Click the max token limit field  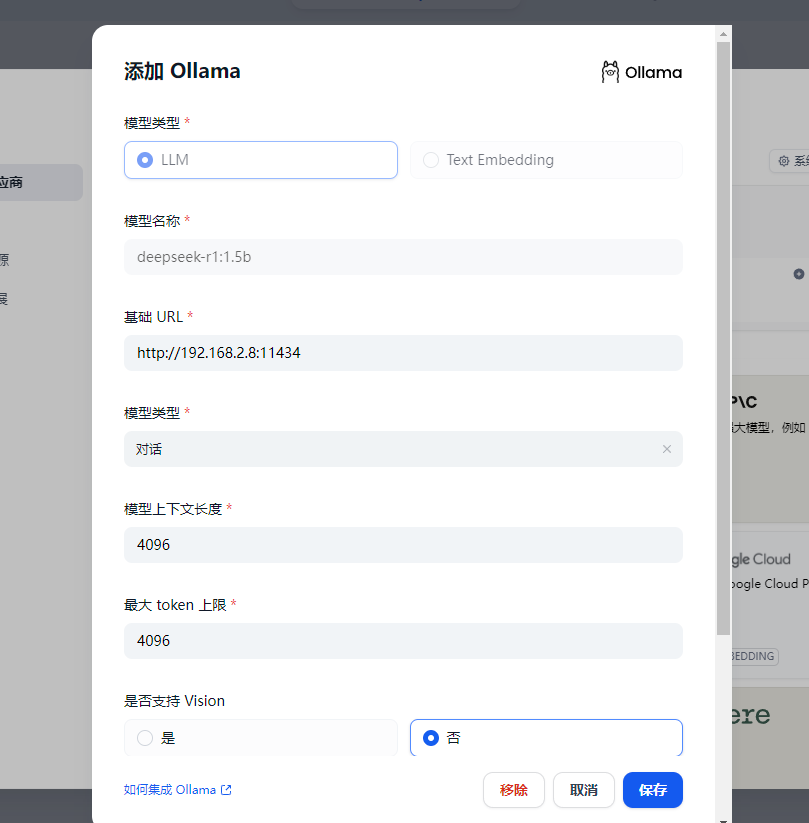pyautogui.click(x=403, y=641)
